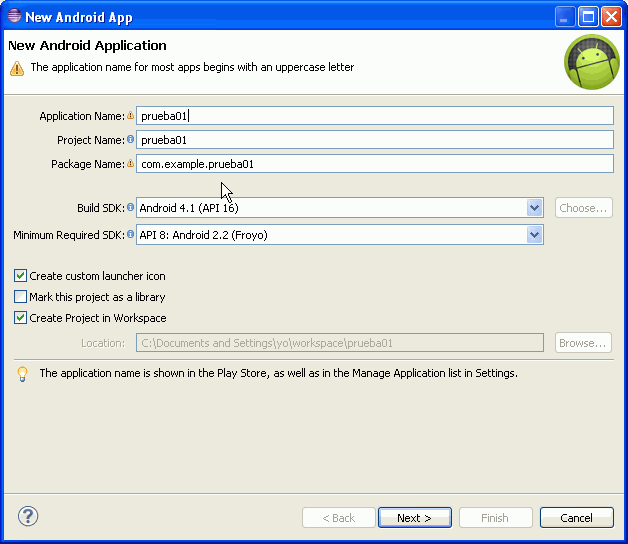Image resolution: width=628 pixels, height=544 pixels.
Task: Focus the Application Name text field
Action: tap(375, 116)
